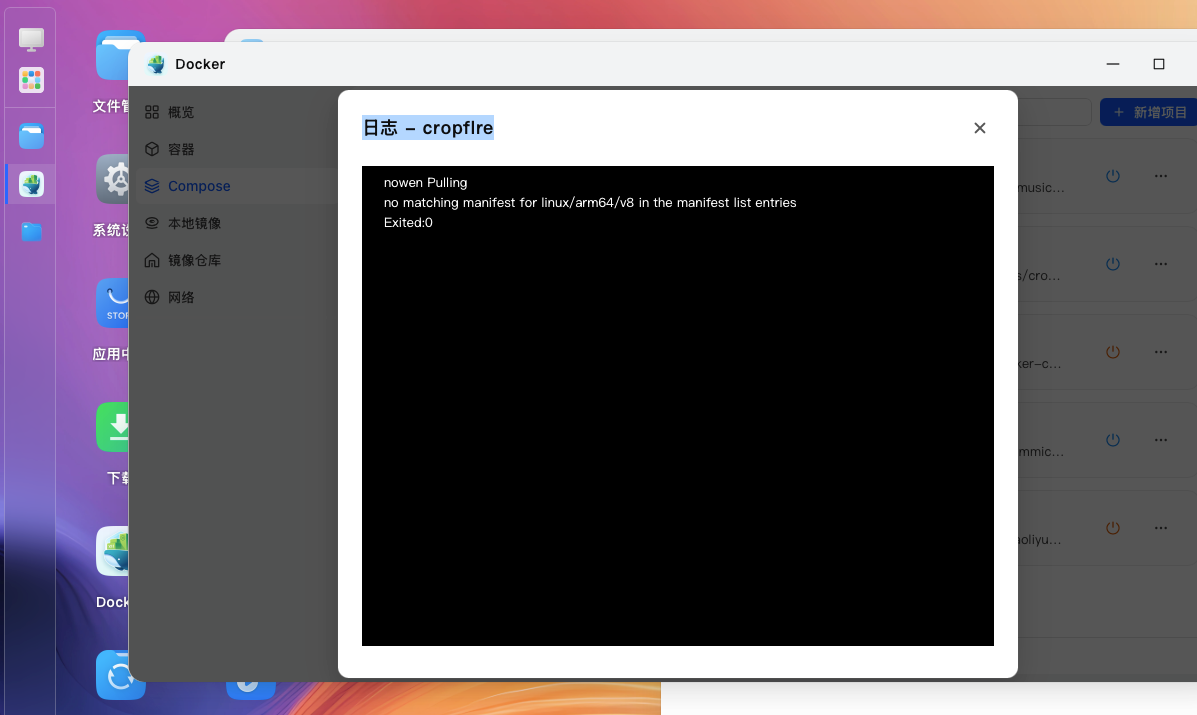Click the 'no matching manifest' log line
This screenshot has height=715, width=1197.
point(590,202)
